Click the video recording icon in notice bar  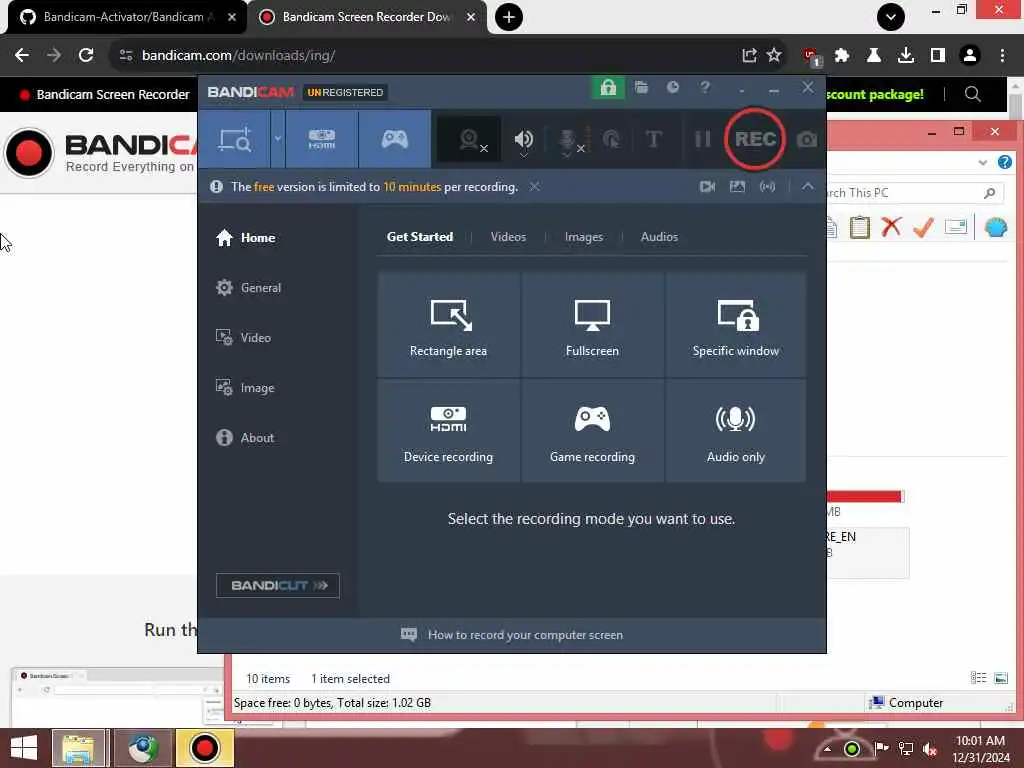click(x=707, y=187)
